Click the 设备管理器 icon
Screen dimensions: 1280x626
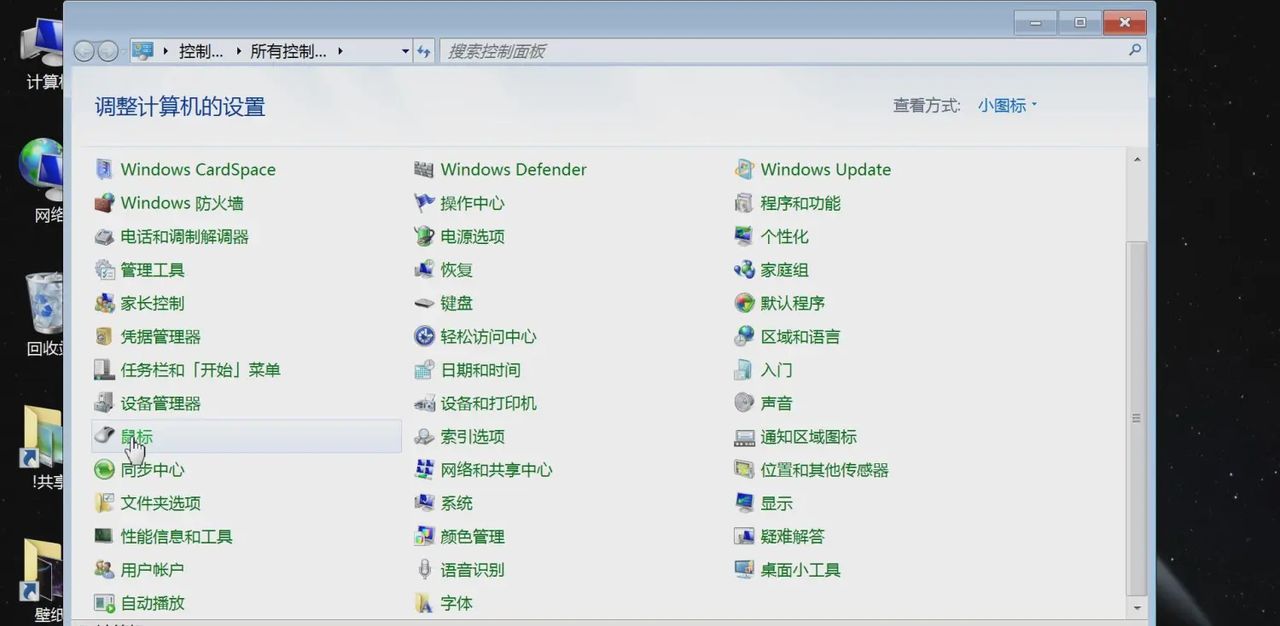tap(104, 403)
